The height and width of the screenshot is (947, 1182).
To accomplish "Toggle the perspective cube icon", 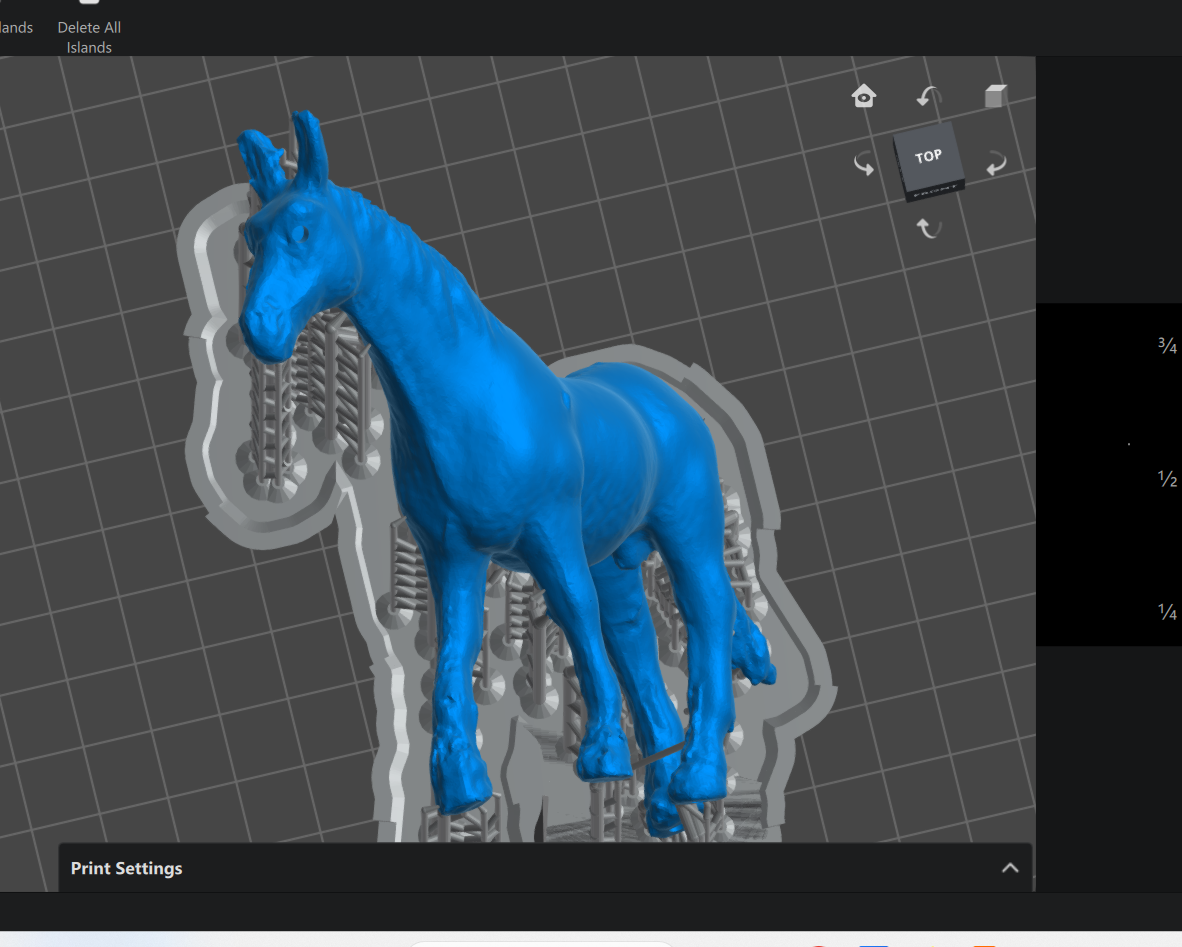I will coord(995,96).
